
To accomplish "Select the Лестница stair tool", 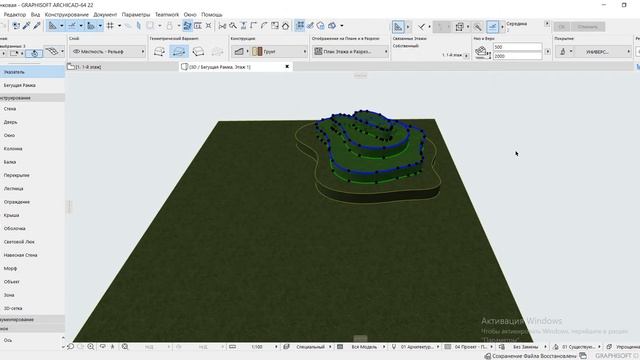I will pos(32,189).
